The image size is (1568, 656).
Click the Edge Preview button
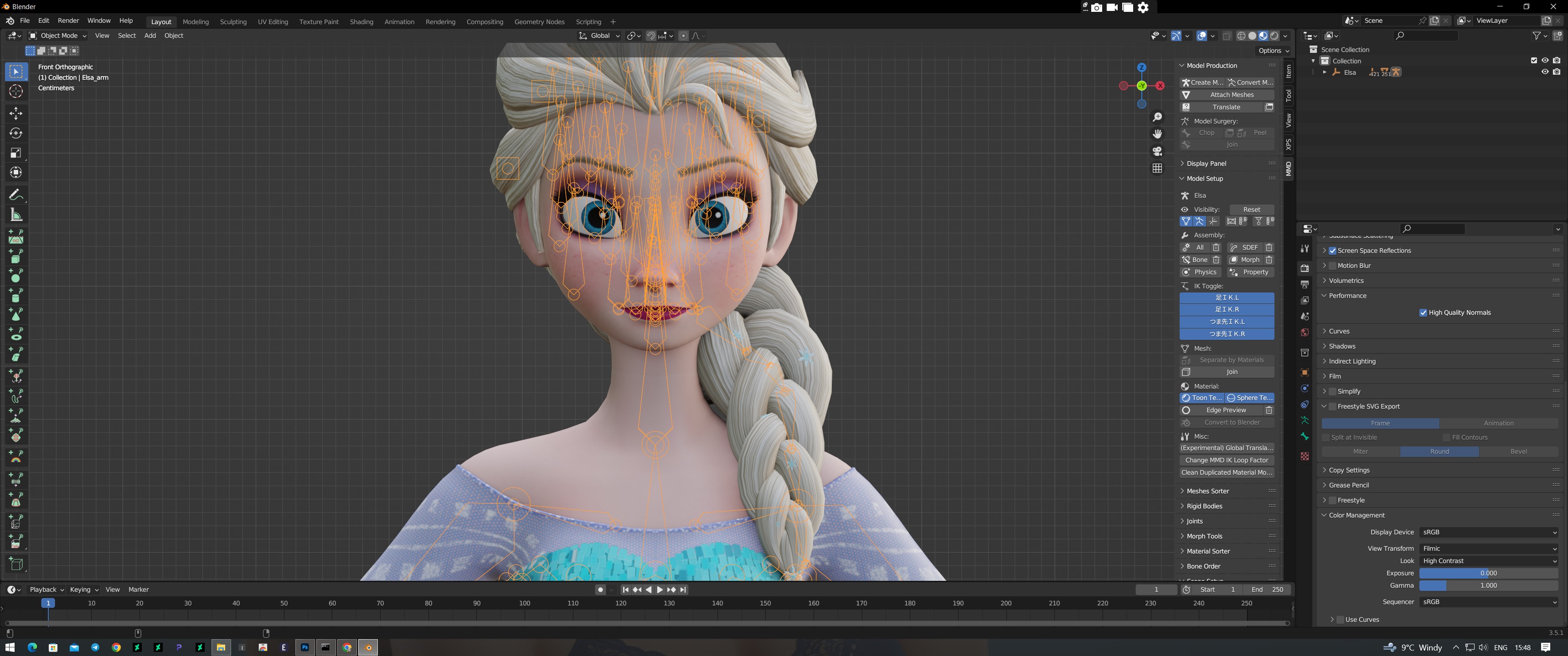click(x=1221, y=410)
